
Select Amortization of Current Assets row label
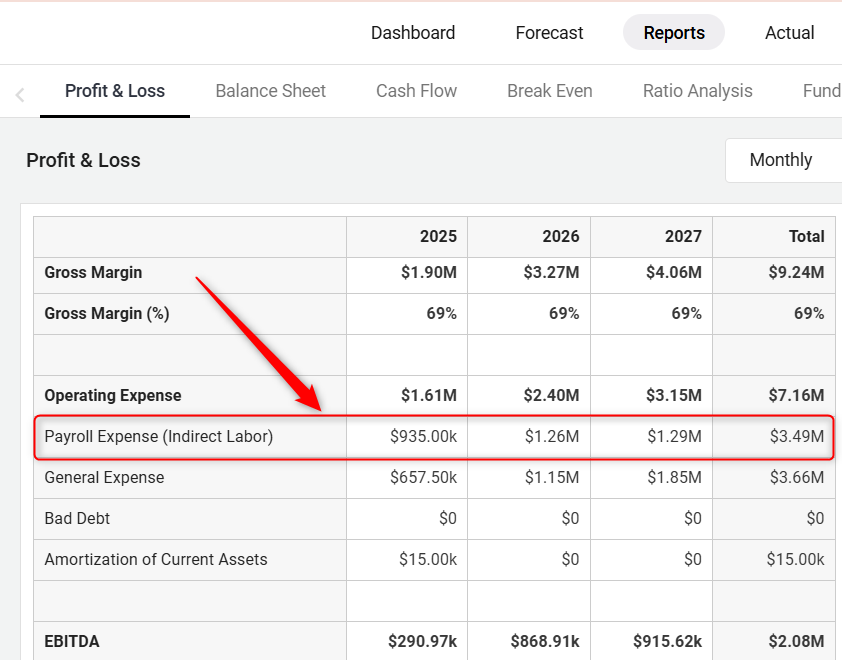click(x=156, y=559)
